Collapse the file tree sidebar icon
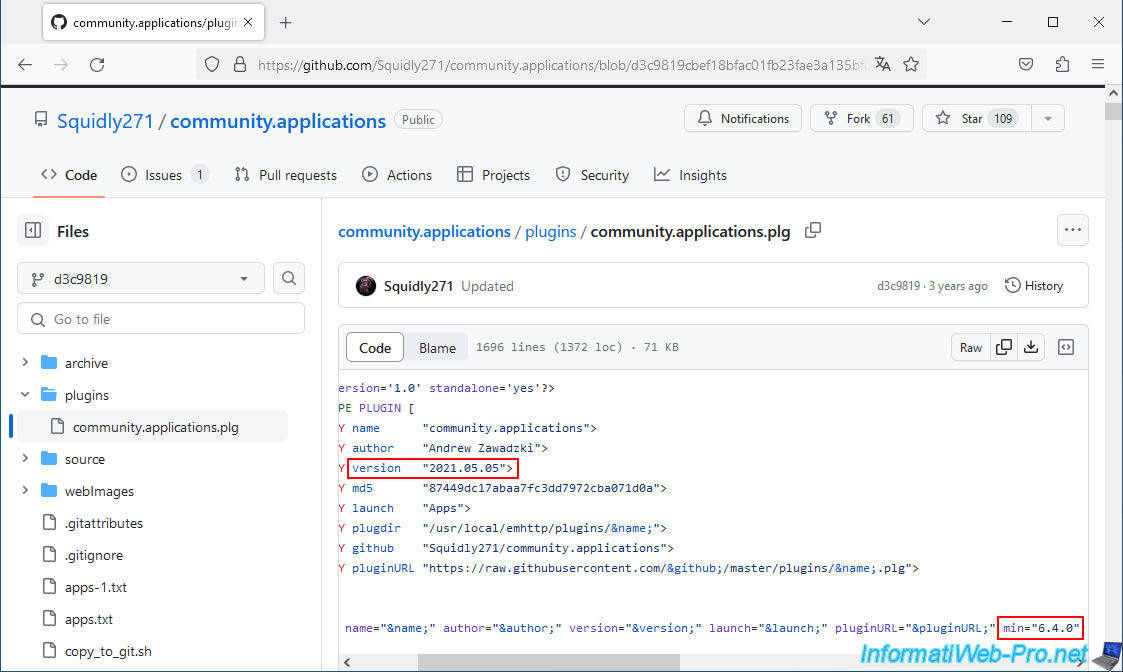 point(33,231)
